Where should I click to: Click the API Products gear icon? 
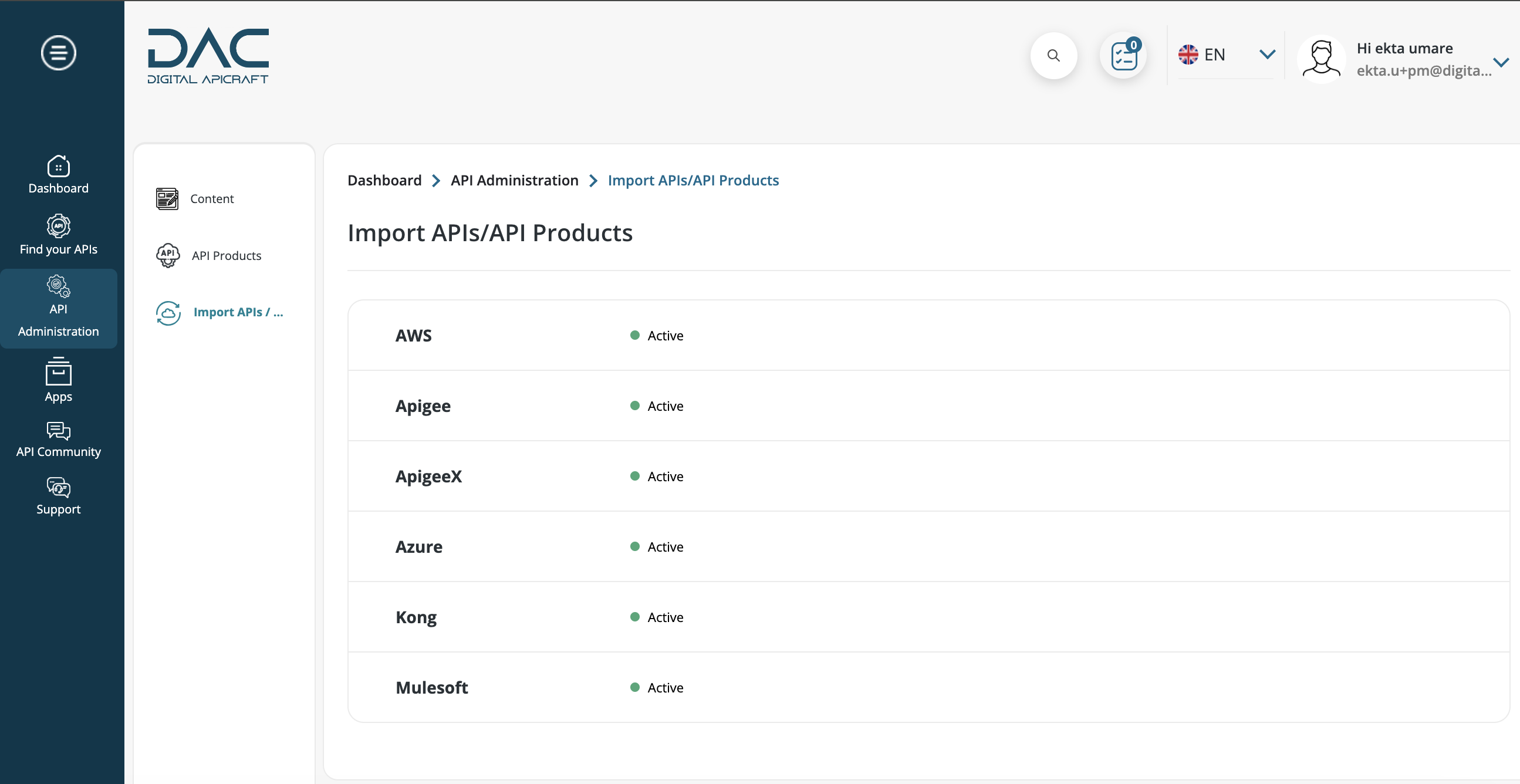tap(168, 255)
